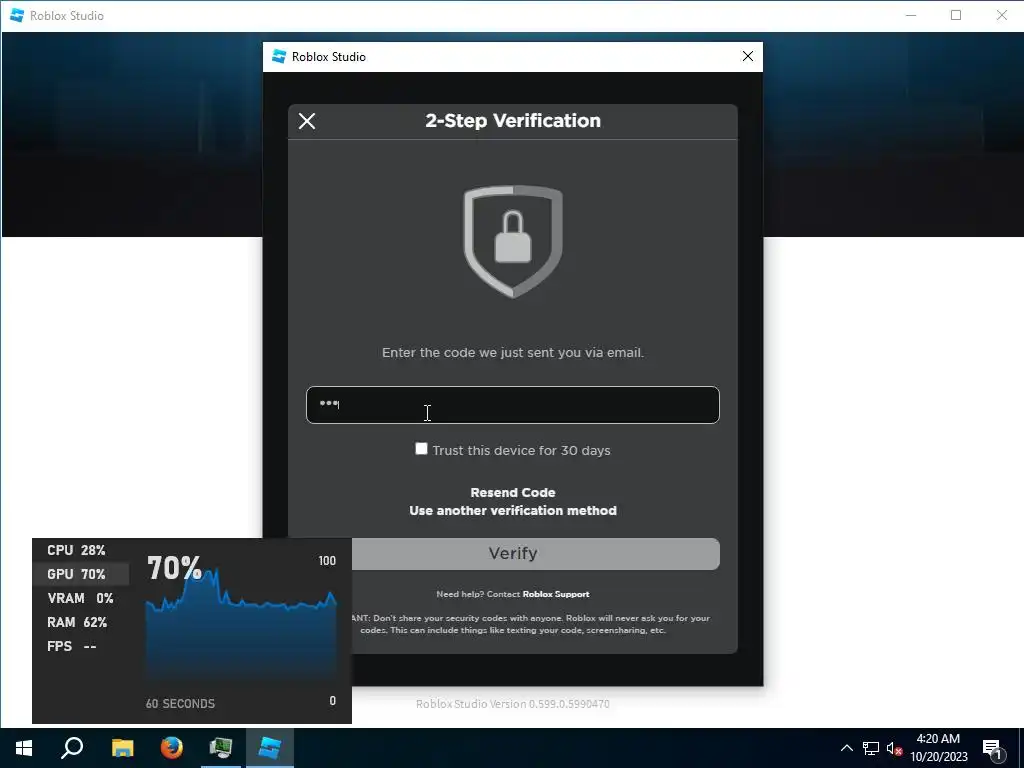Click the shield lock icon
1024x768 pixels.
[513, 242]
